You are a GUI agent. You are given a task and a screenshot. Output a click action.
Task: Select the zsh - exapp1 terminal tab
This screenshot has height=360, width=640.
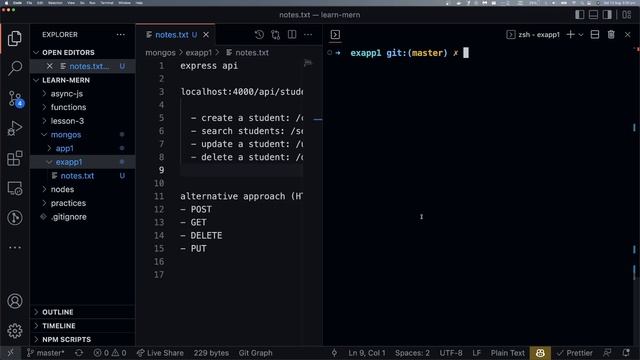(533, 35)
